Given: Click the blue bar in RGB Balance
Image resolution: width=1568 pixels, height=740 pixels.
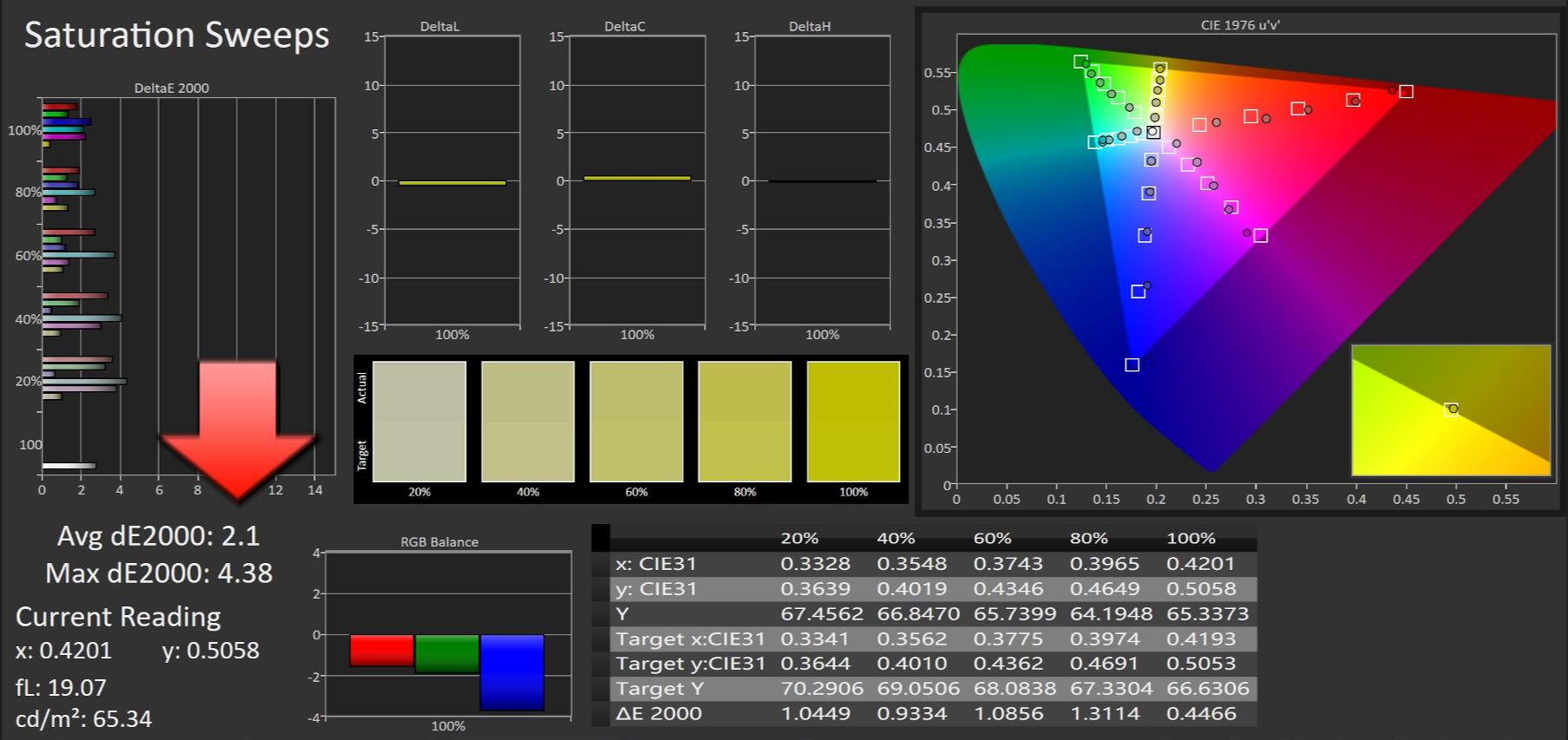Looking at the screenshot, I should 512,672.
